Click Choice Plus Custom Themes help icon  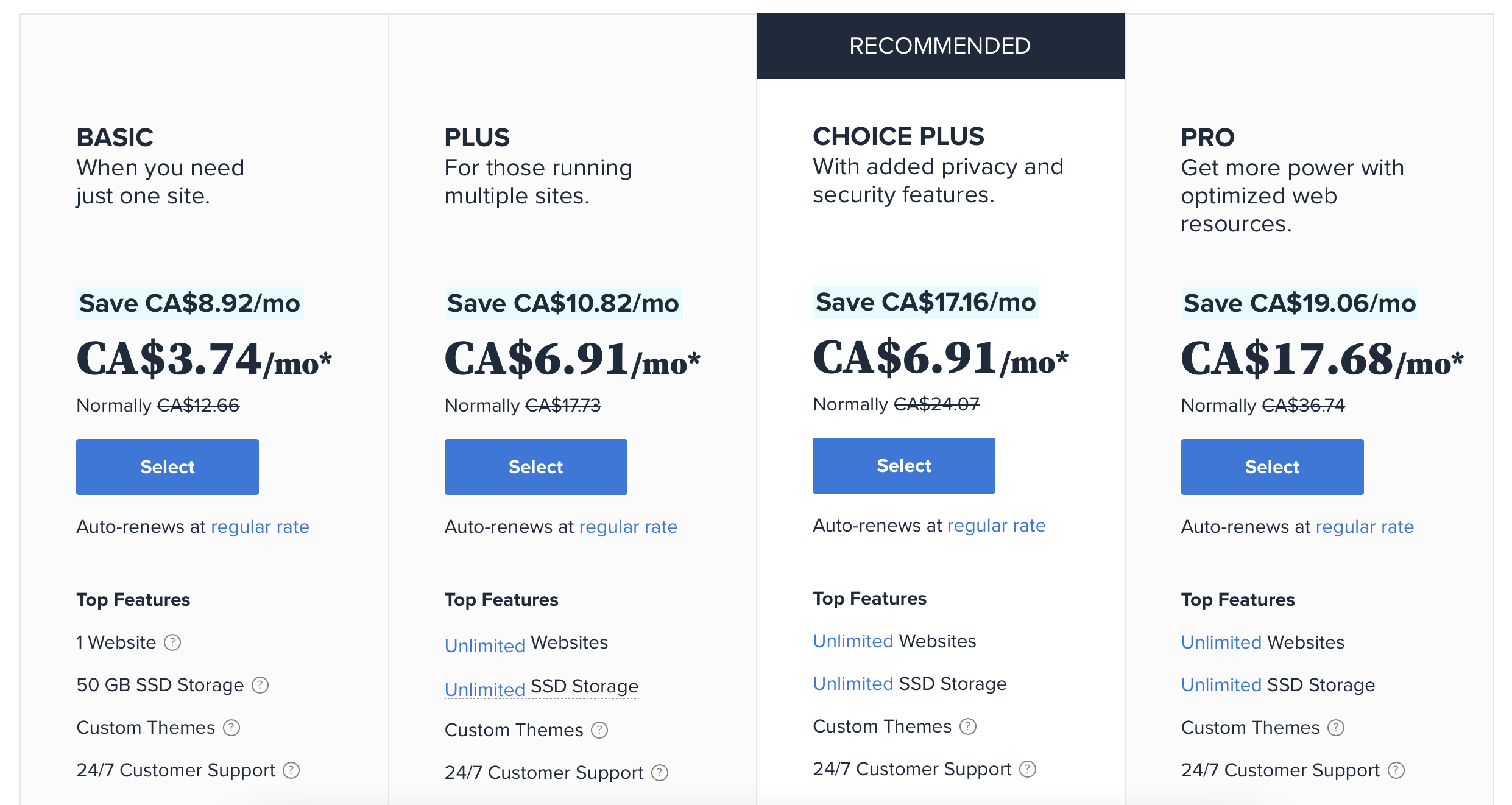pos(968,726)
